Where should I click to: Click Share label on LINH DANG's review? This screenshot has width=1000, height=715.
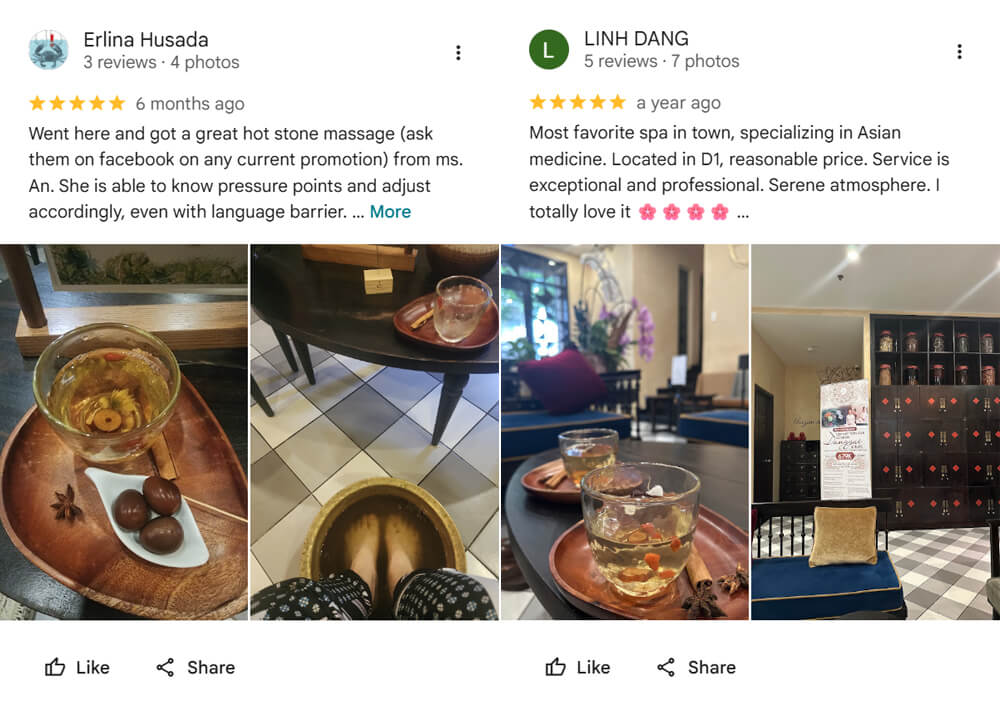(712, 667)
